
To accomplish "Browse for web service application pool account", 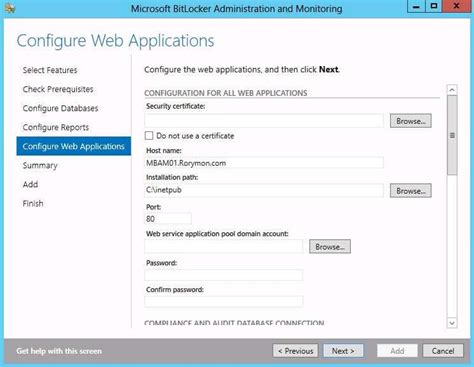I will pyautogui.click(x=330, y=247).
